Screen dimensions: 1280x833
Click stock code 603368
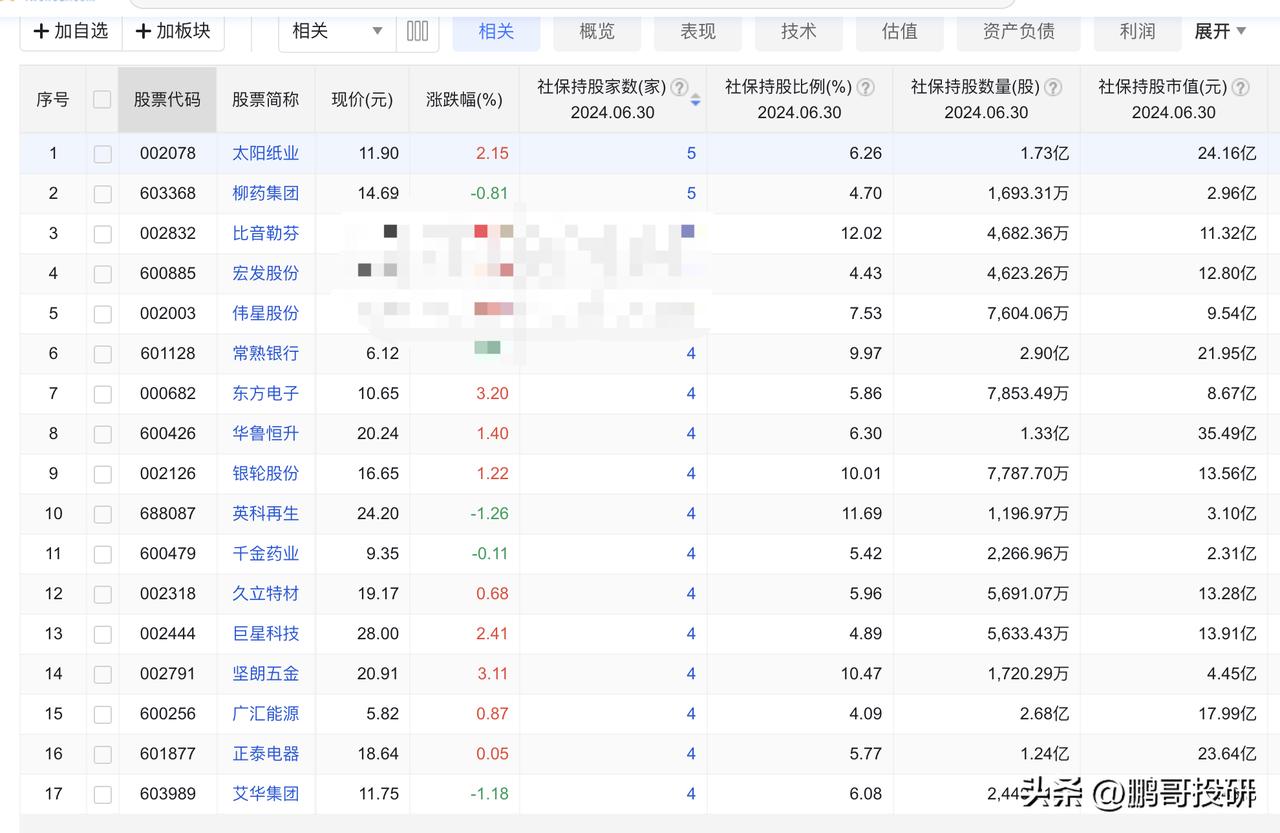coord(168,193)
